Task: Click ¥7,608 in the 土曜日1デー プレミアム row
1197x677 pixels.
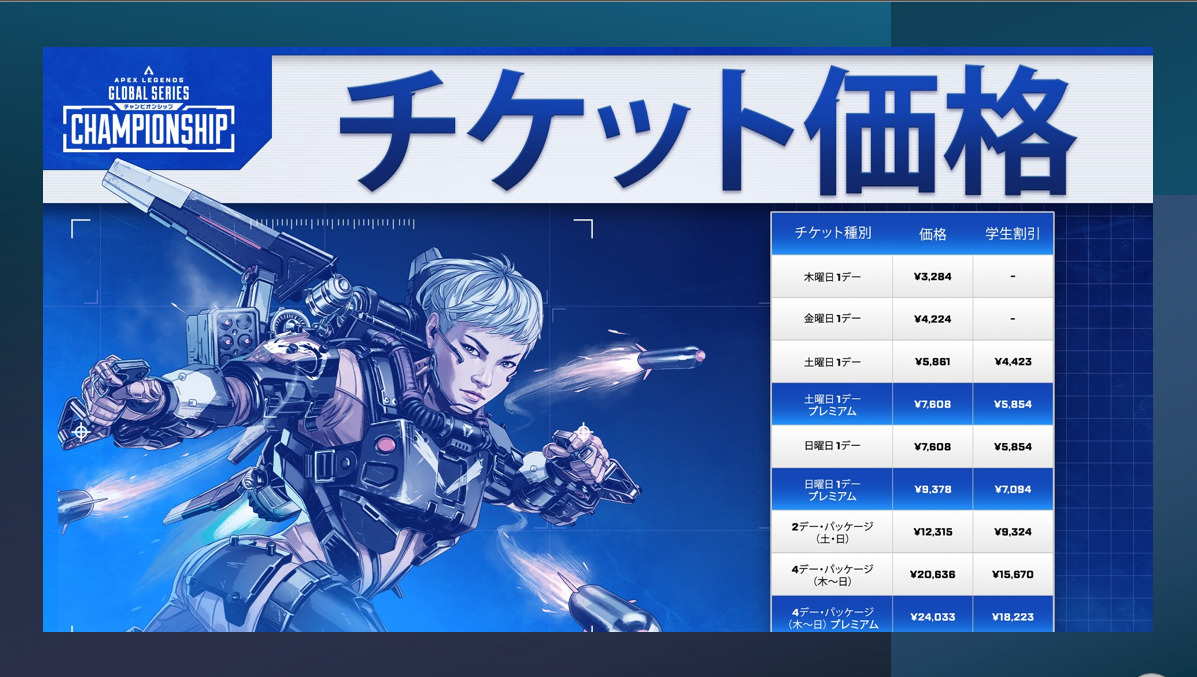Action: [x=932, y=405]
